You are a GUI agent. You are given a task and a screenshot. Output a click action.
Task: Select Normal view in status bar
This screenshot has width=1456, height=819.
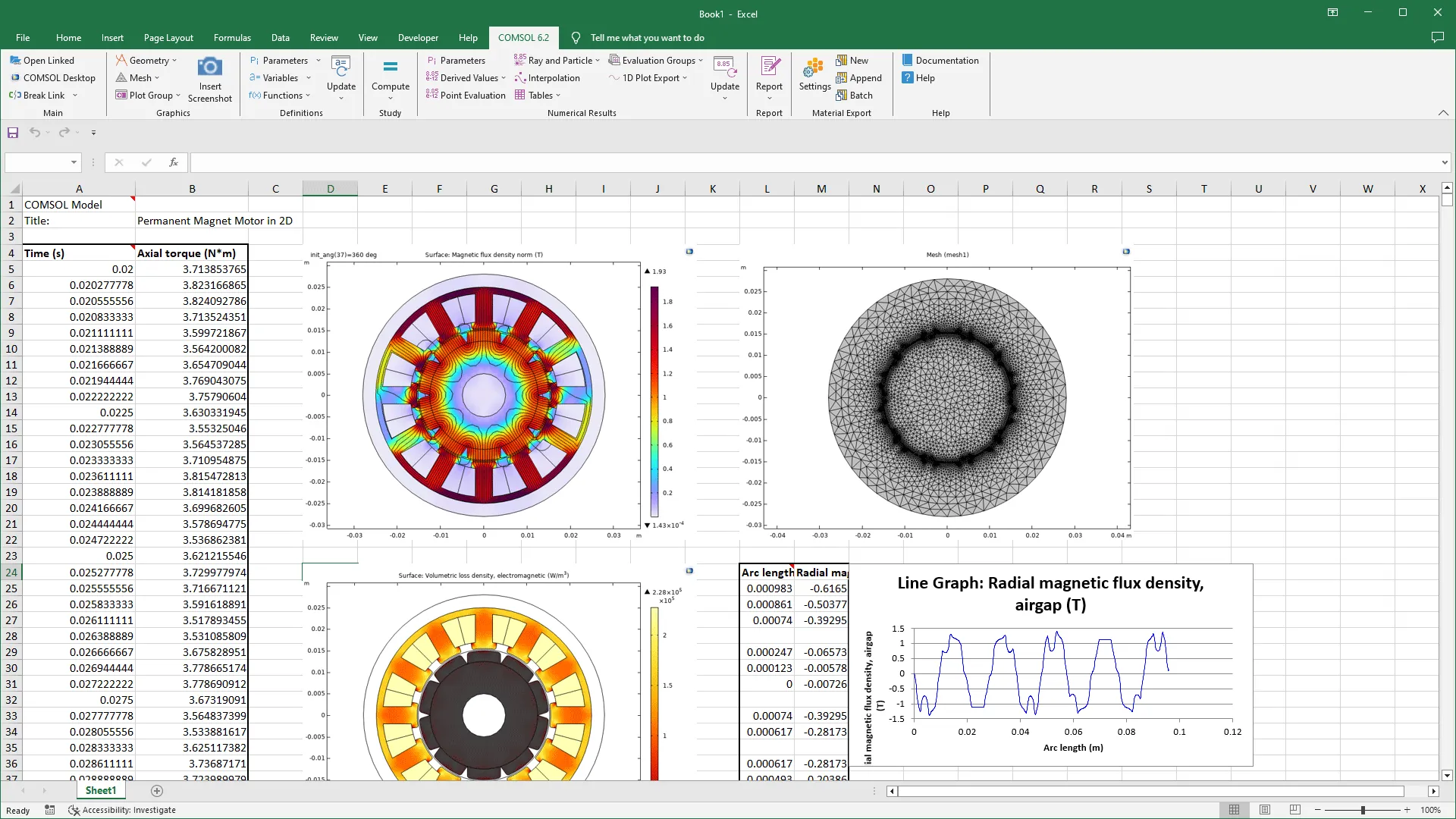tap(1234, 810)
